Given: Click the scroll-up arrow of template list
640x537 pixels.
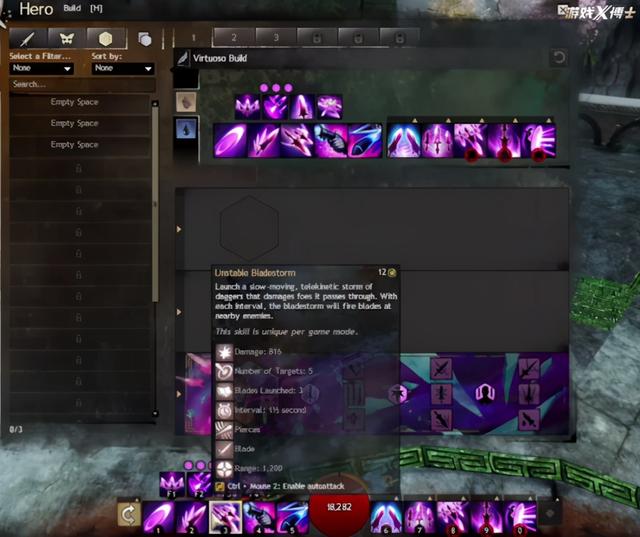Looking at the screenshot, I should coord(155,104).
